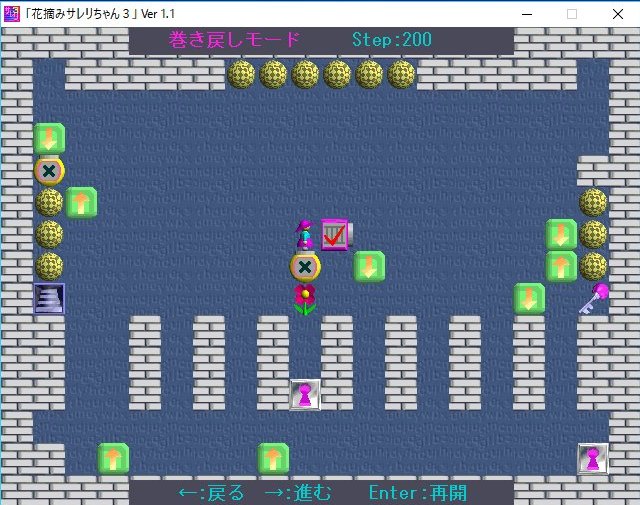The width and height of the screenshot is (640, 505).
Task: Select the red flower below the character
Action: point(305,298)
